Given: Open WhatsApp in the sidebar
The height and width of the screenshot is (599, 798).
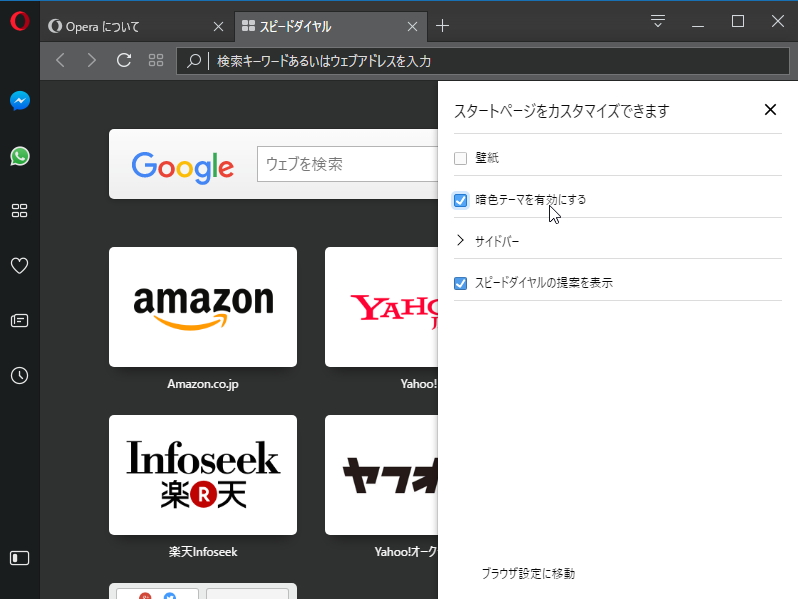Looking at the screenshot, I should pyautogui.click(x=20, y=156).
